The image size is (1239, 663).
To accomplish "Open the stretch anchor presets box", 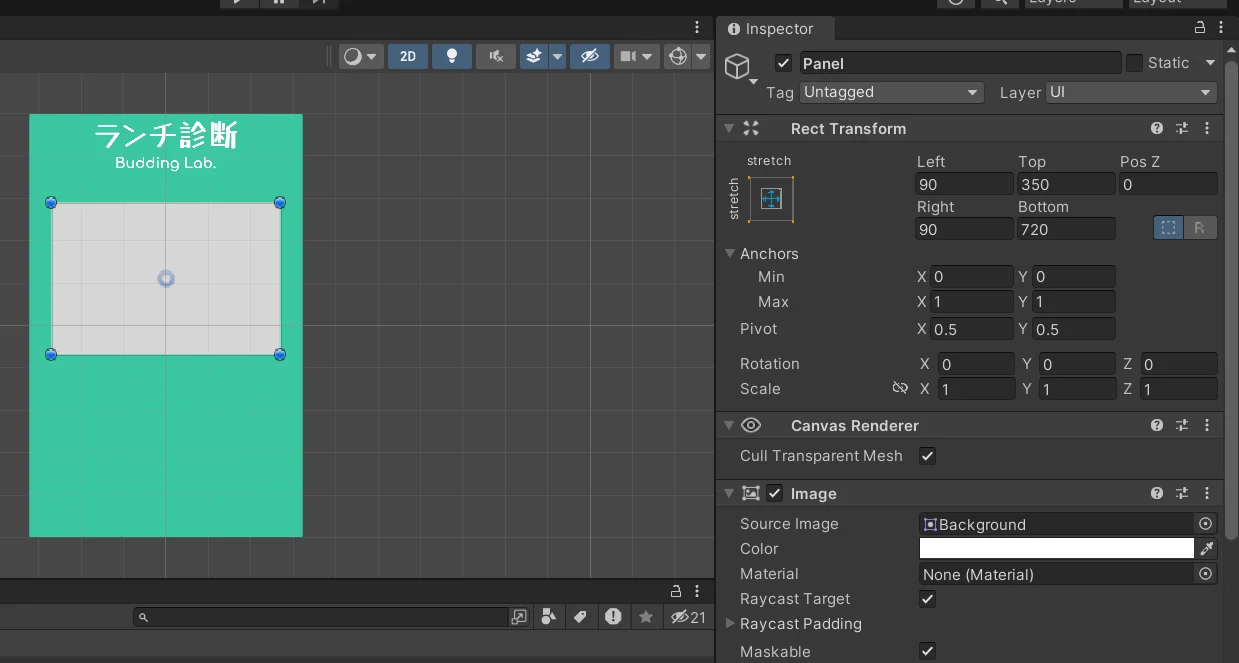I will coord(770,199).
